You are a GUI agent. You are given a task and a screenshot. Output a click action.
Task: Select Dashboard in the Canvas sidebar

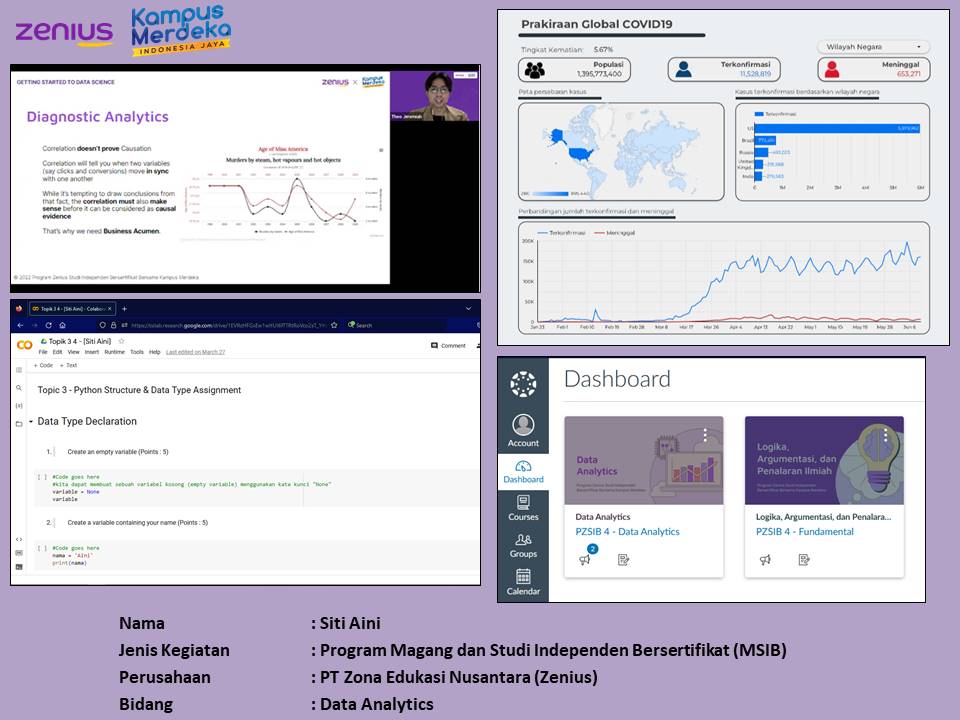[523, 471]
